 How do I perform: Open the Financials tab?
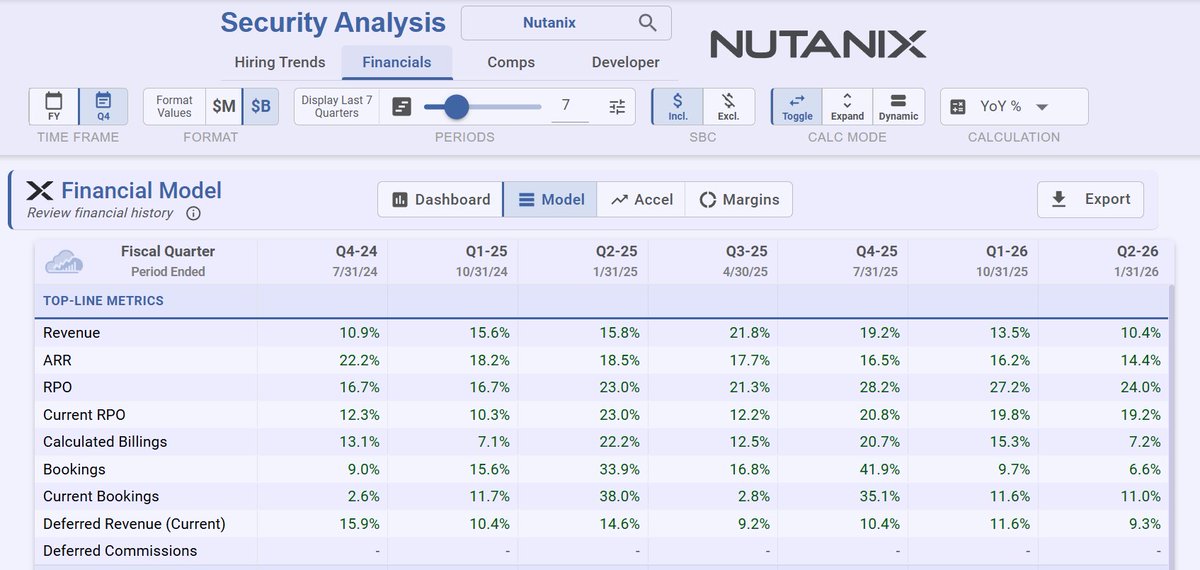click(x=397, y=62)
